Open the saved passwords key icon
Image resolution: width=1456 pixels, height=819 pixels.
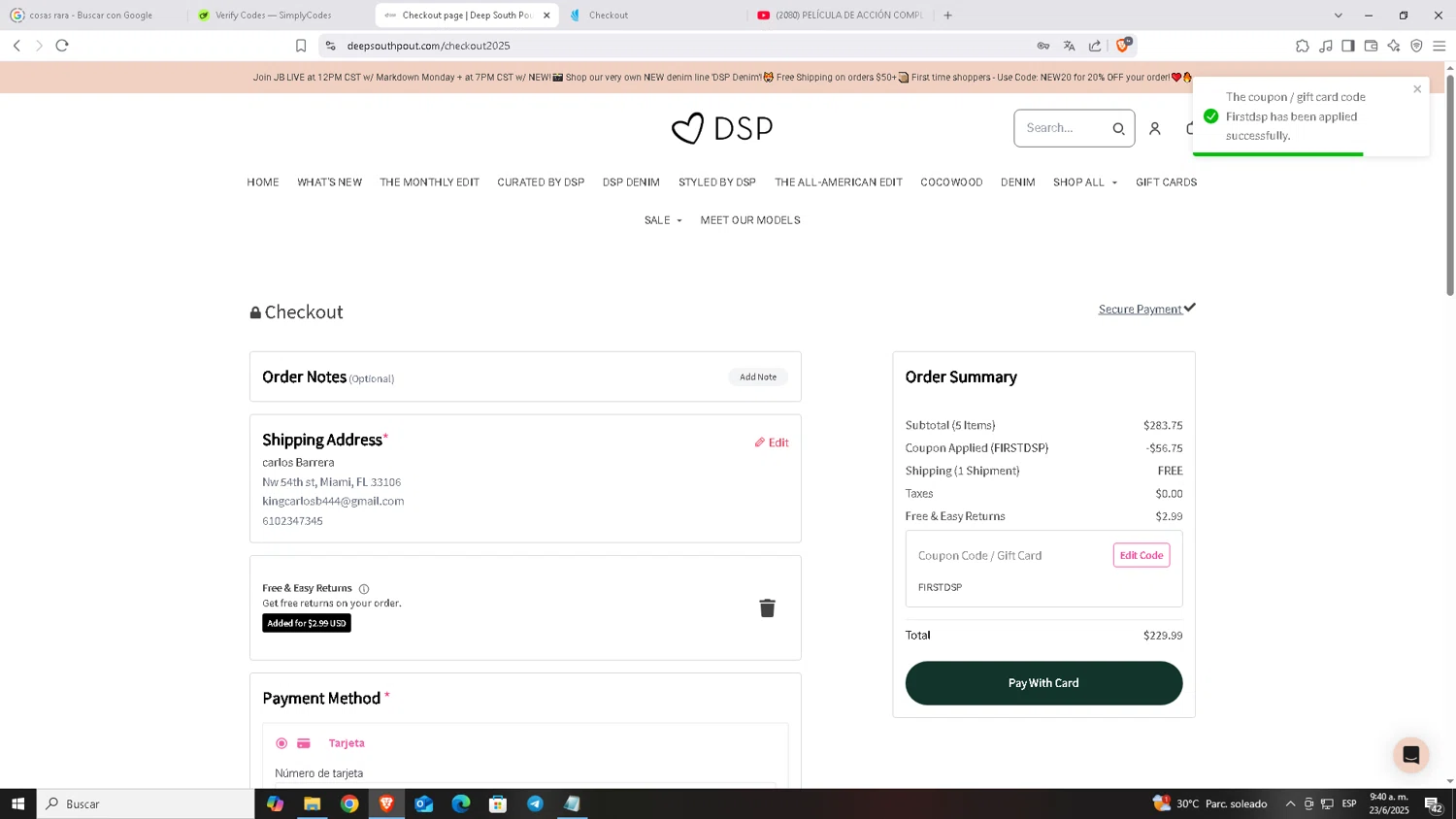(x=1043, y=46)
